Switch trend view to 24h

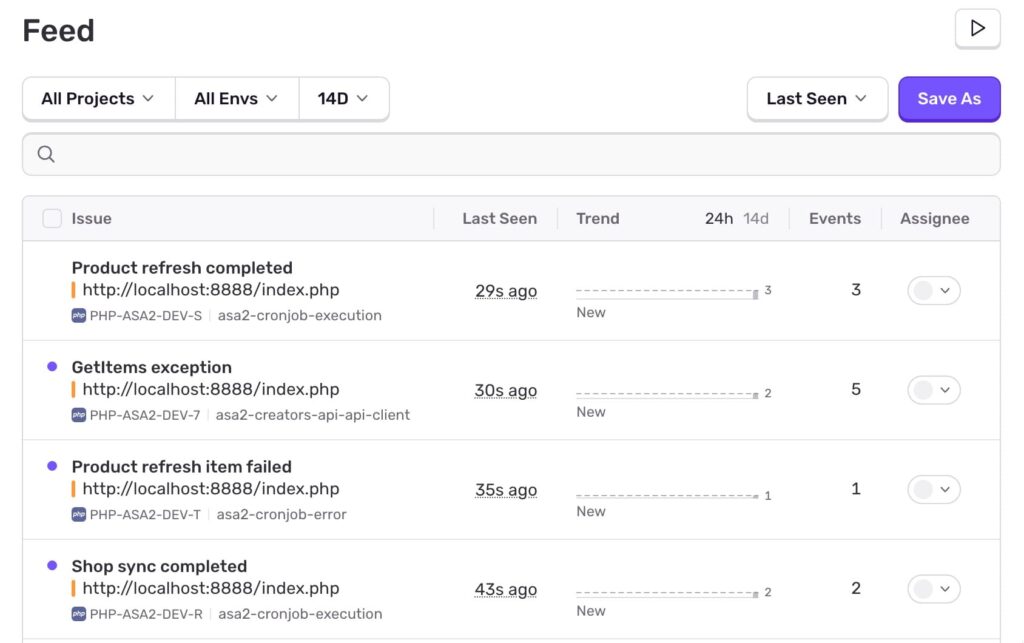(718, 219)
